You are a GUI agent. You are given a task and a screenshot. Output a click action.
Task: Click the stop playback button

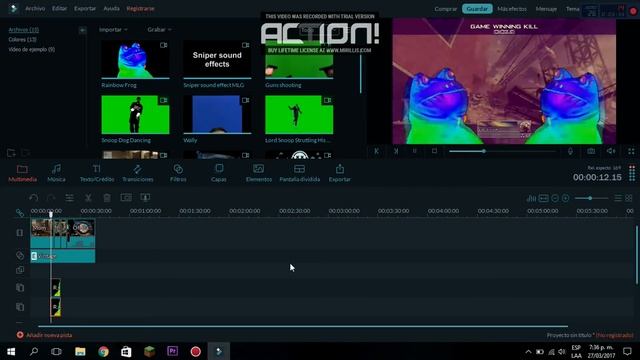coord(434,151)
